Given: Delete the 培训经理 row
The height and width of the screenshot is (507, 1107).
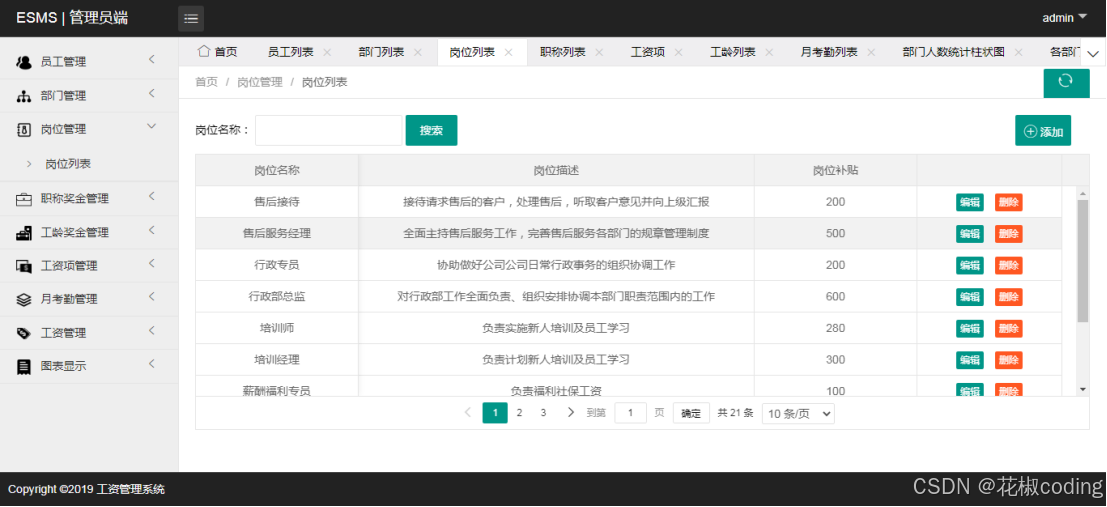Looking at the screenshot, I should pyautogui.click(x=1009, y=360).
